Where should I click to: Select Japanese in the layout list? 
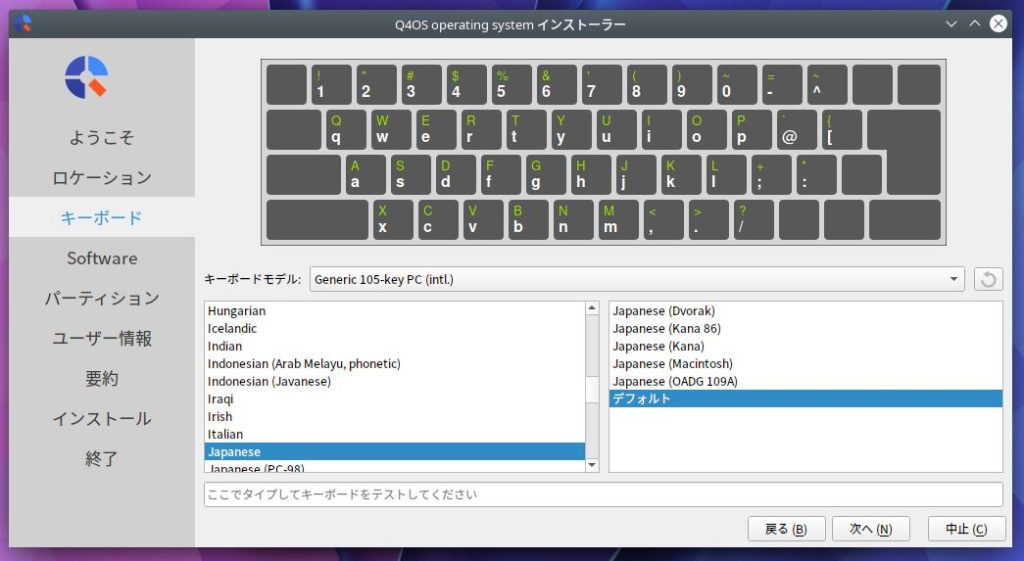pyautogui.click(x=394, y=452)
